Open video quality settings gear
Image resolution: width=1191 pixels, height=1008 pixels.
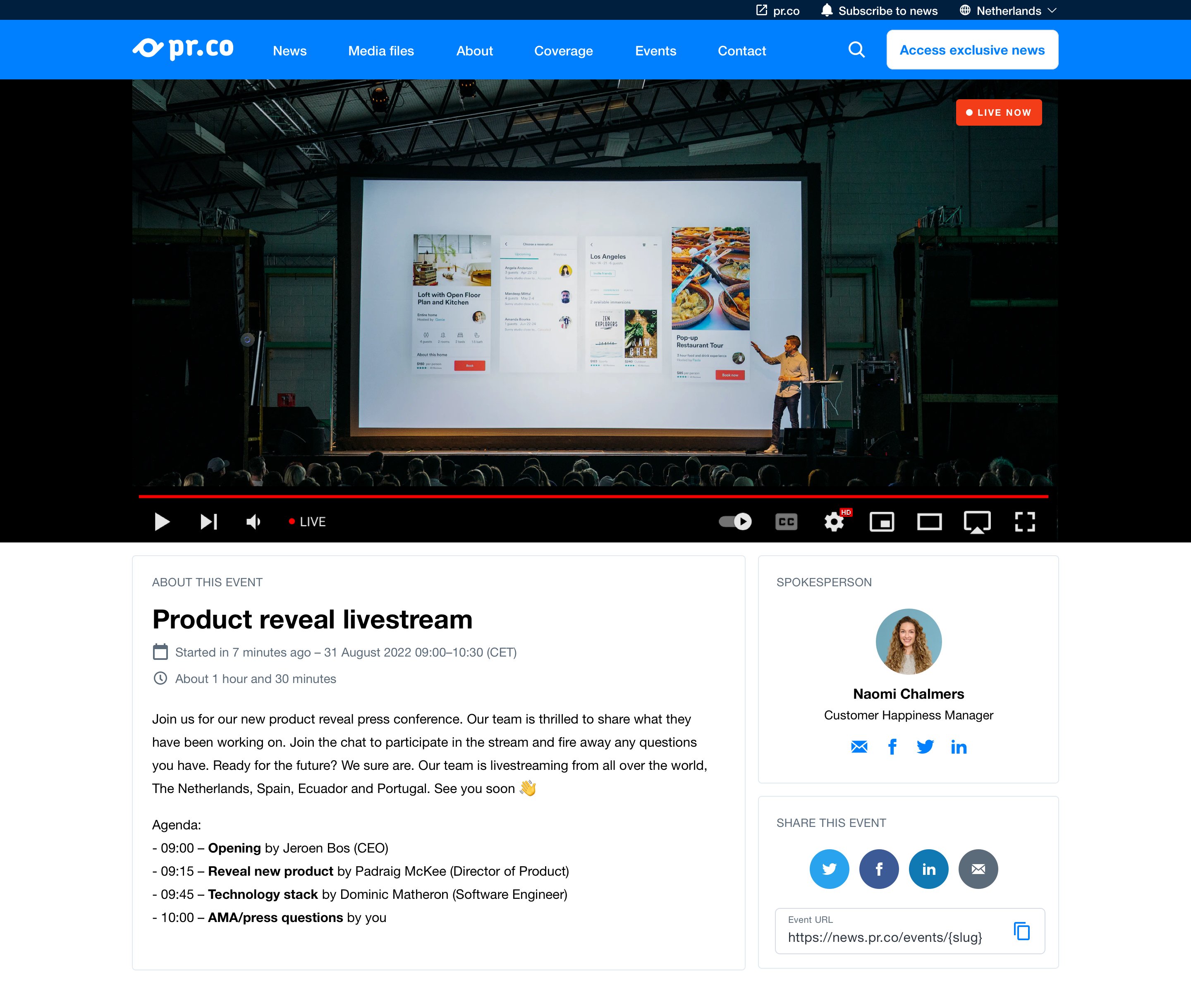tap(834, 522)
